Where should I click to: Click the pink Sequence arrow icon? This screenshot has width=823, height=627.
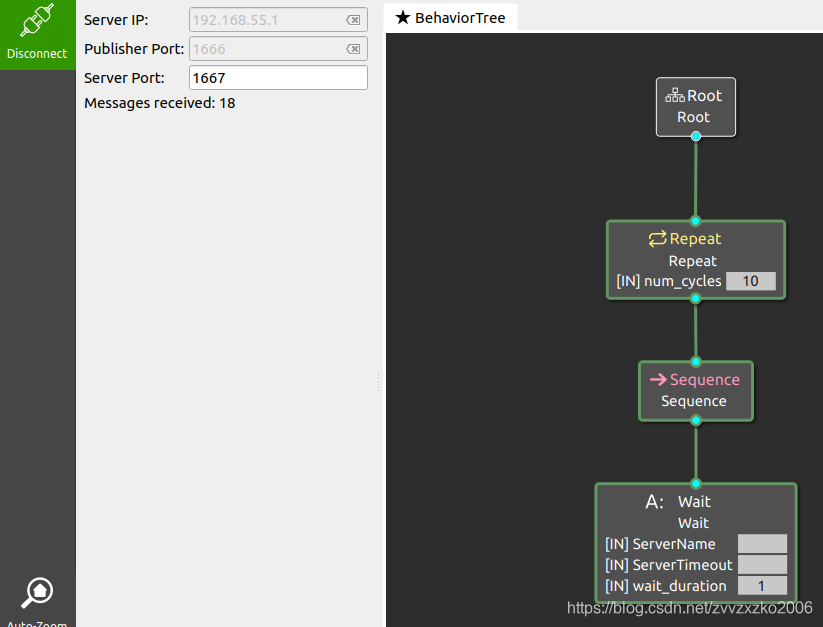point(658,379)
